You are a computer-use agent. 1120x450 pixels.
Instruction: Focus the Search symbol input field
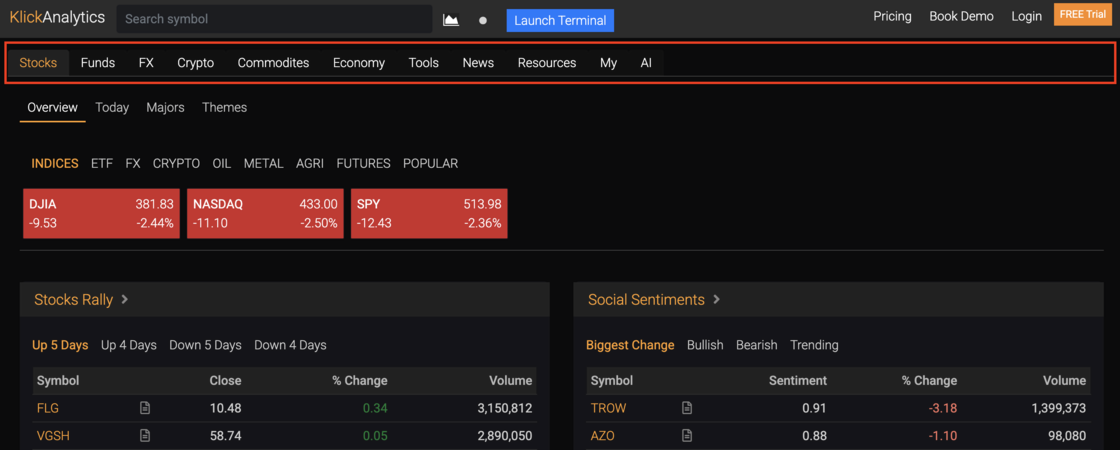(x=274, y=19)
